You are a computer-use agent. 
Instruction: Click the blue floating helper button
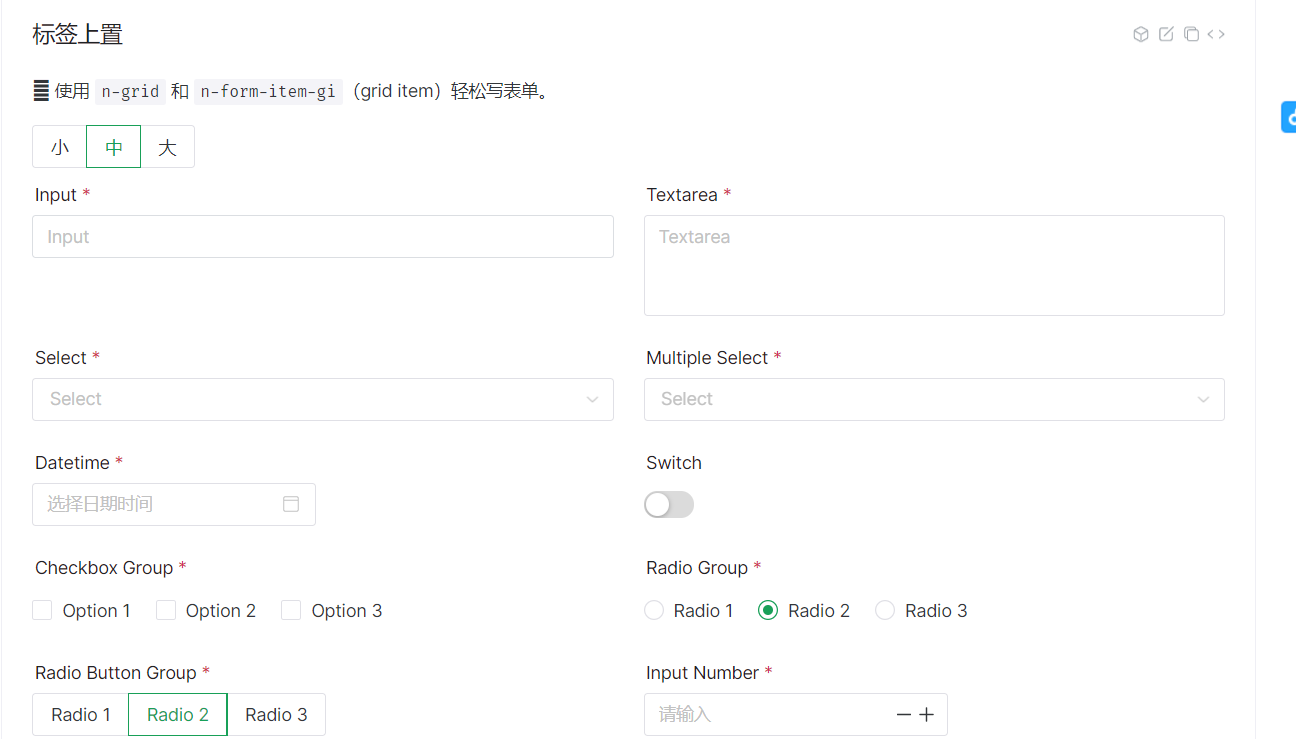pos(1289,116)
